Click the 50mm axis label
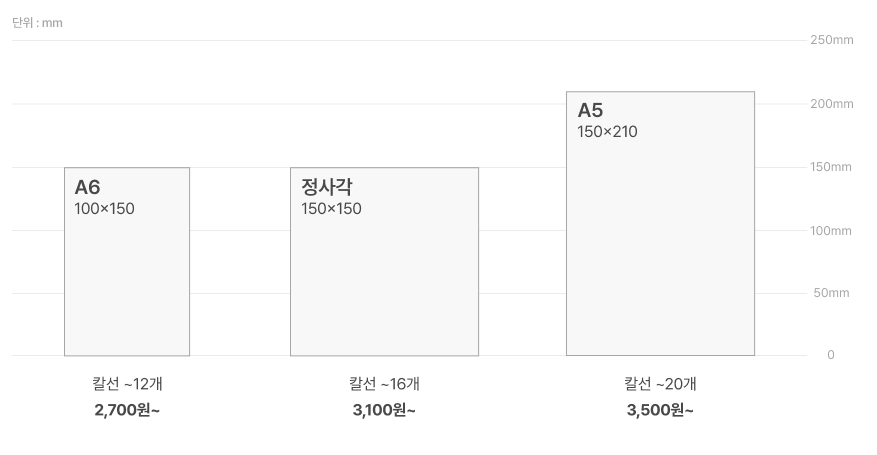The width and height of the screenshot is (877, 455). (831, 293)
